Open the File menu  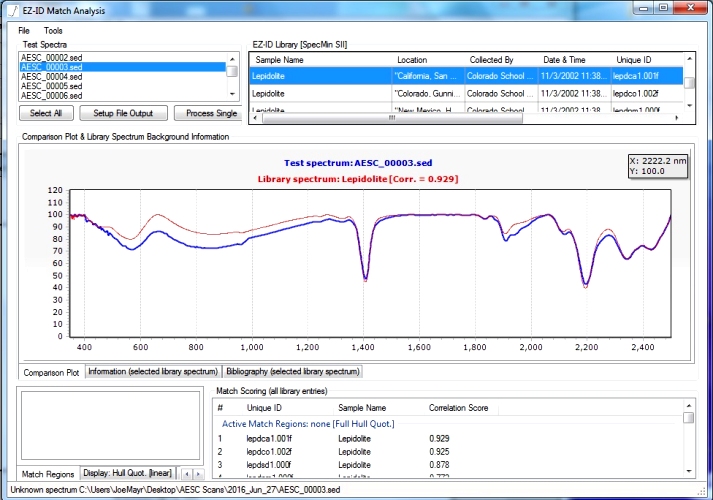point(24,31)
